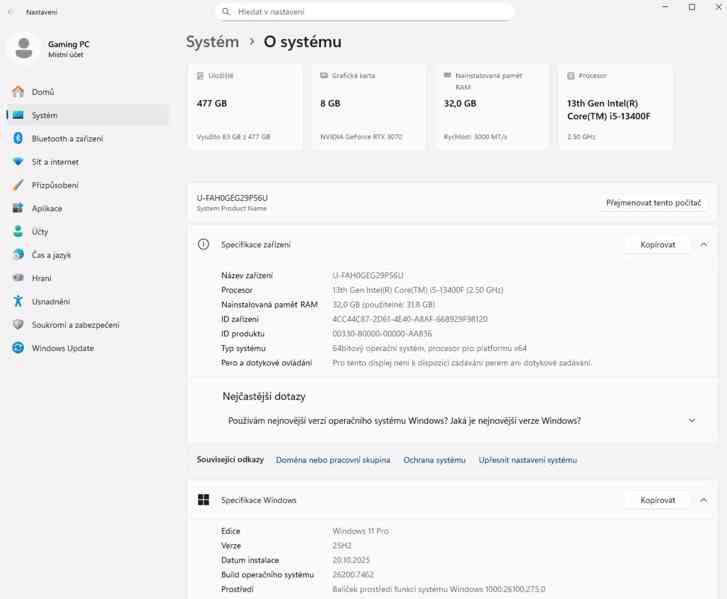
Task: Open Přizpůsobení with the brush icon
Action: (x=18, y=185)
